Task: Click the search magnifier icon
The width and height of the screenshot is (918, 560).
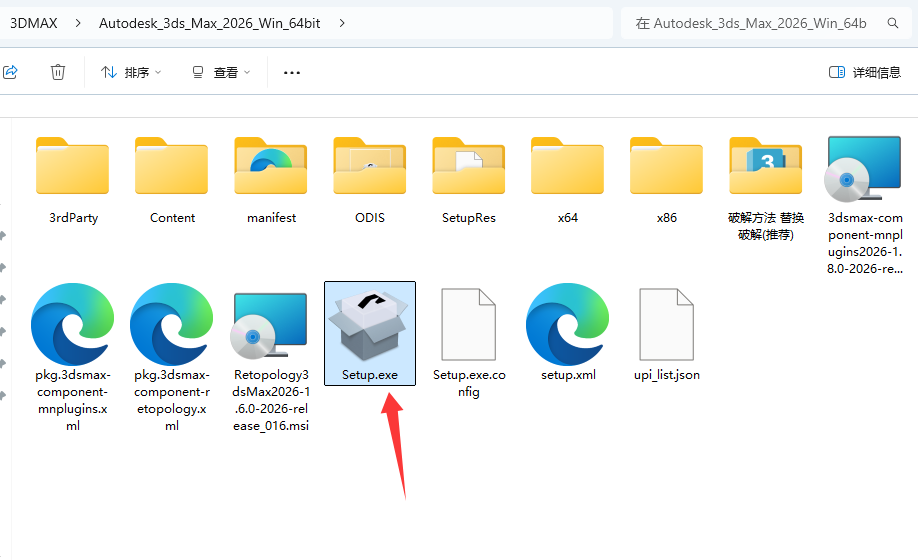Action: [893, 23]
